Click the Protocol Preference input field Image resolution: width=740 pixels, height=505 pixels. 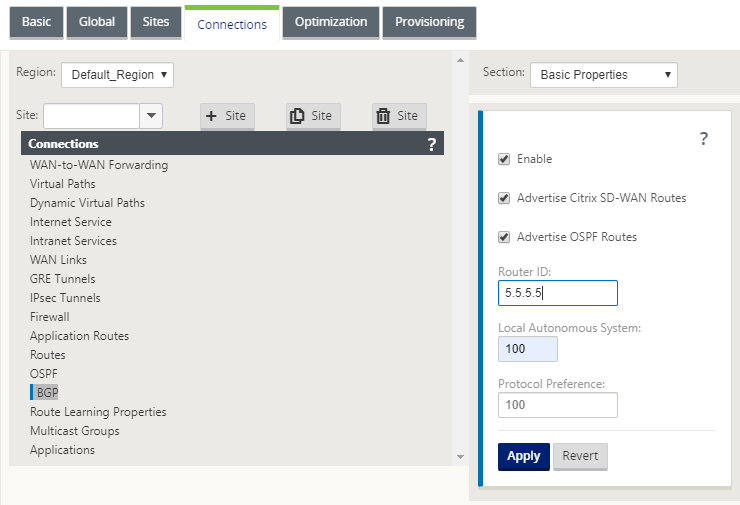coord(558,405)
